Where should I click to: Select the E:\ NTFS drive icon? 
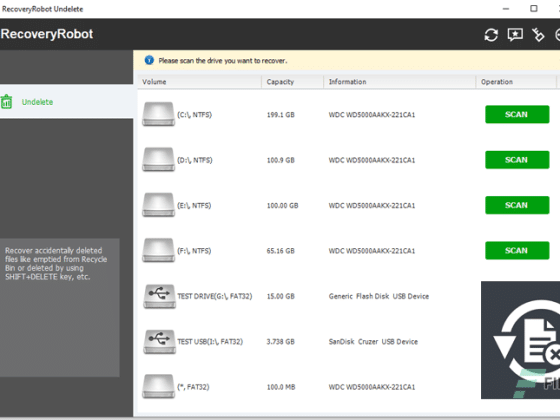coord(159,205)
